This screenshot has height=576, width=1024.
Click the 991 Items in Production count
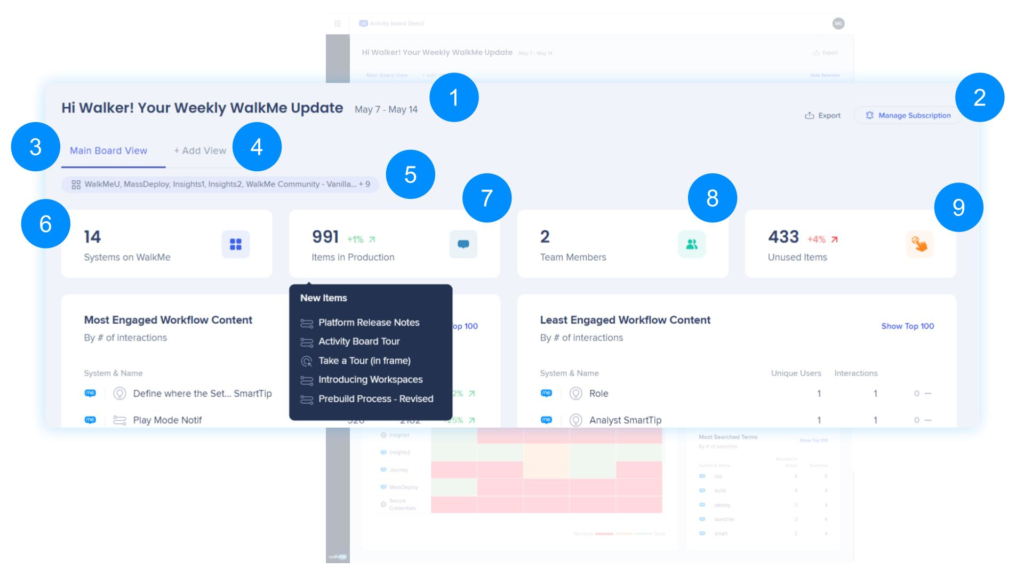pyautogui.click(x=325, y=236)
